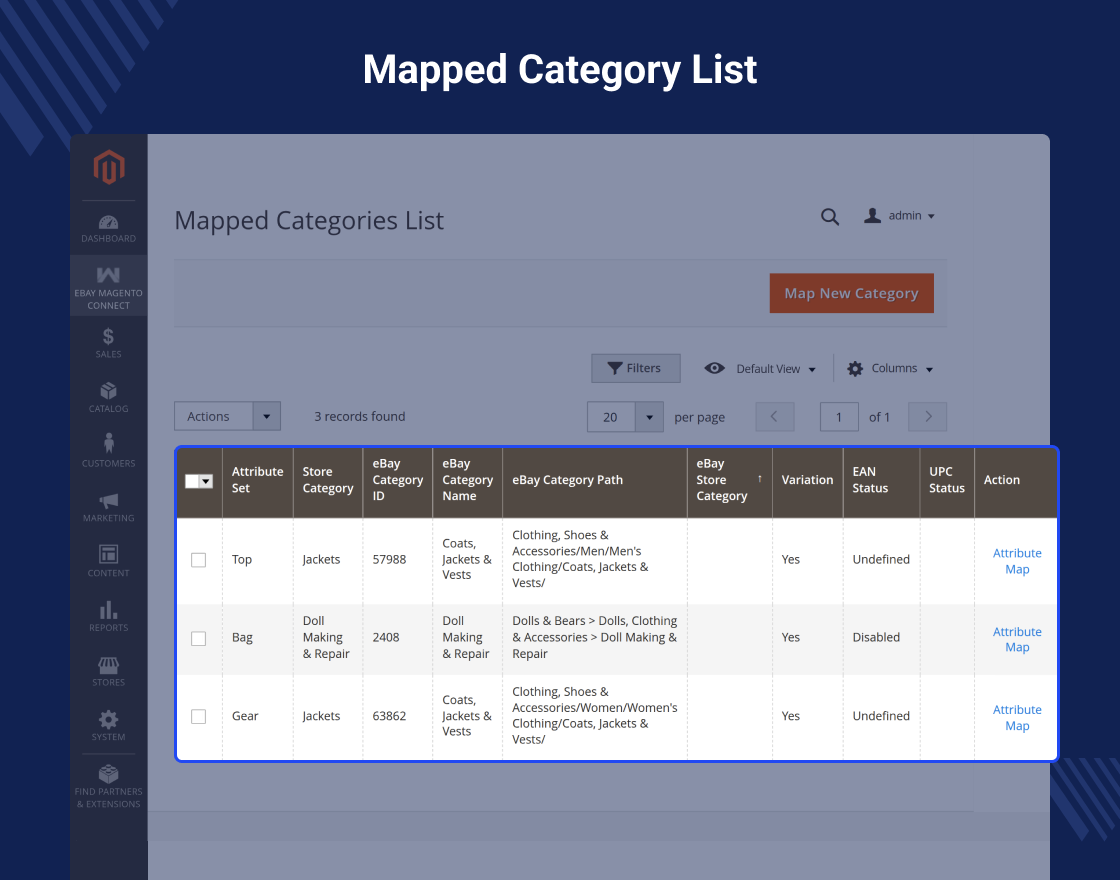Image resolution: width=1120 pixels, height=880 pixels.
Task: Toggle the select-all header checkbox
Action: pos(192,481)
